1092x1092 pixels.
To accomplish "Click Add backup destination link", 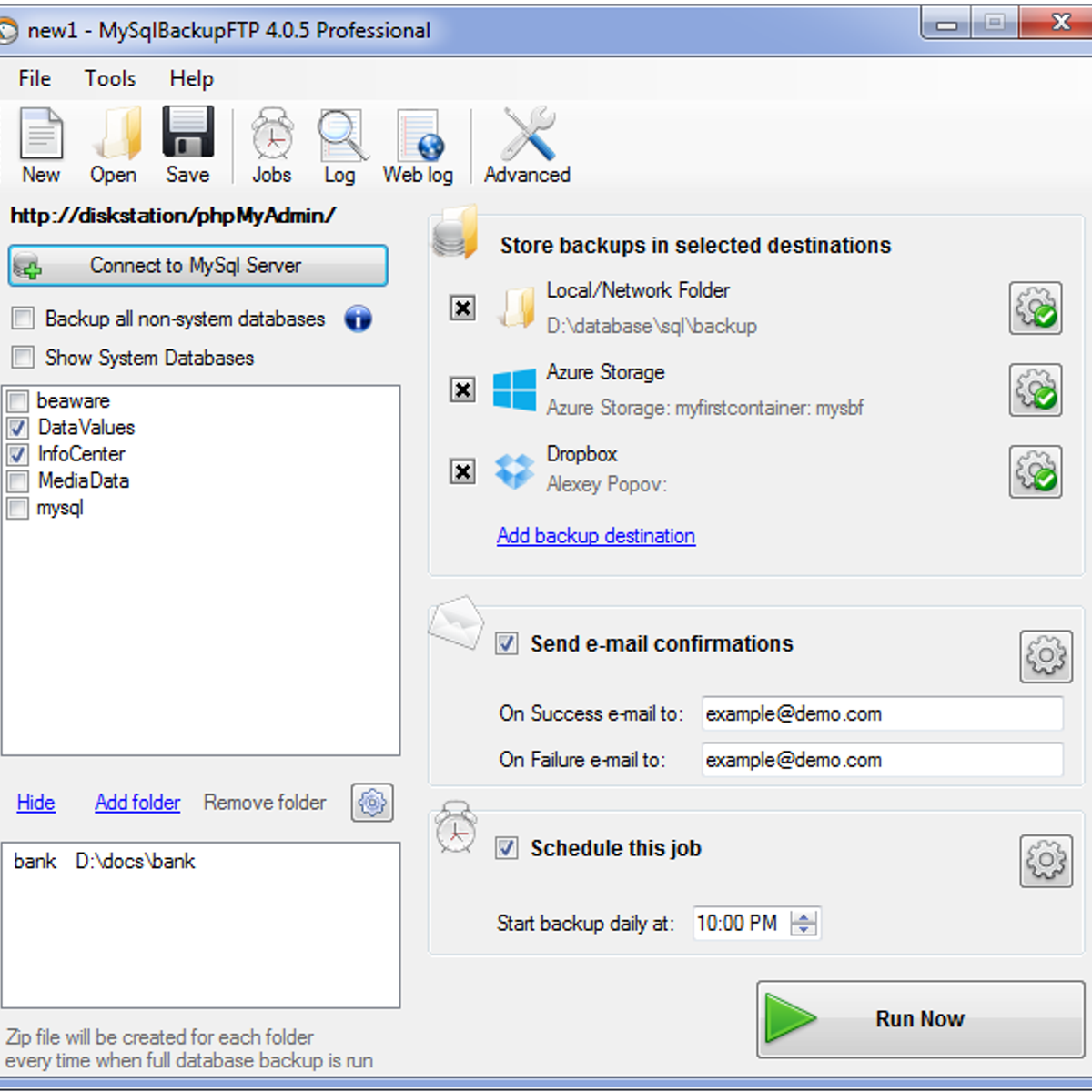I will [x=596, y=536].
